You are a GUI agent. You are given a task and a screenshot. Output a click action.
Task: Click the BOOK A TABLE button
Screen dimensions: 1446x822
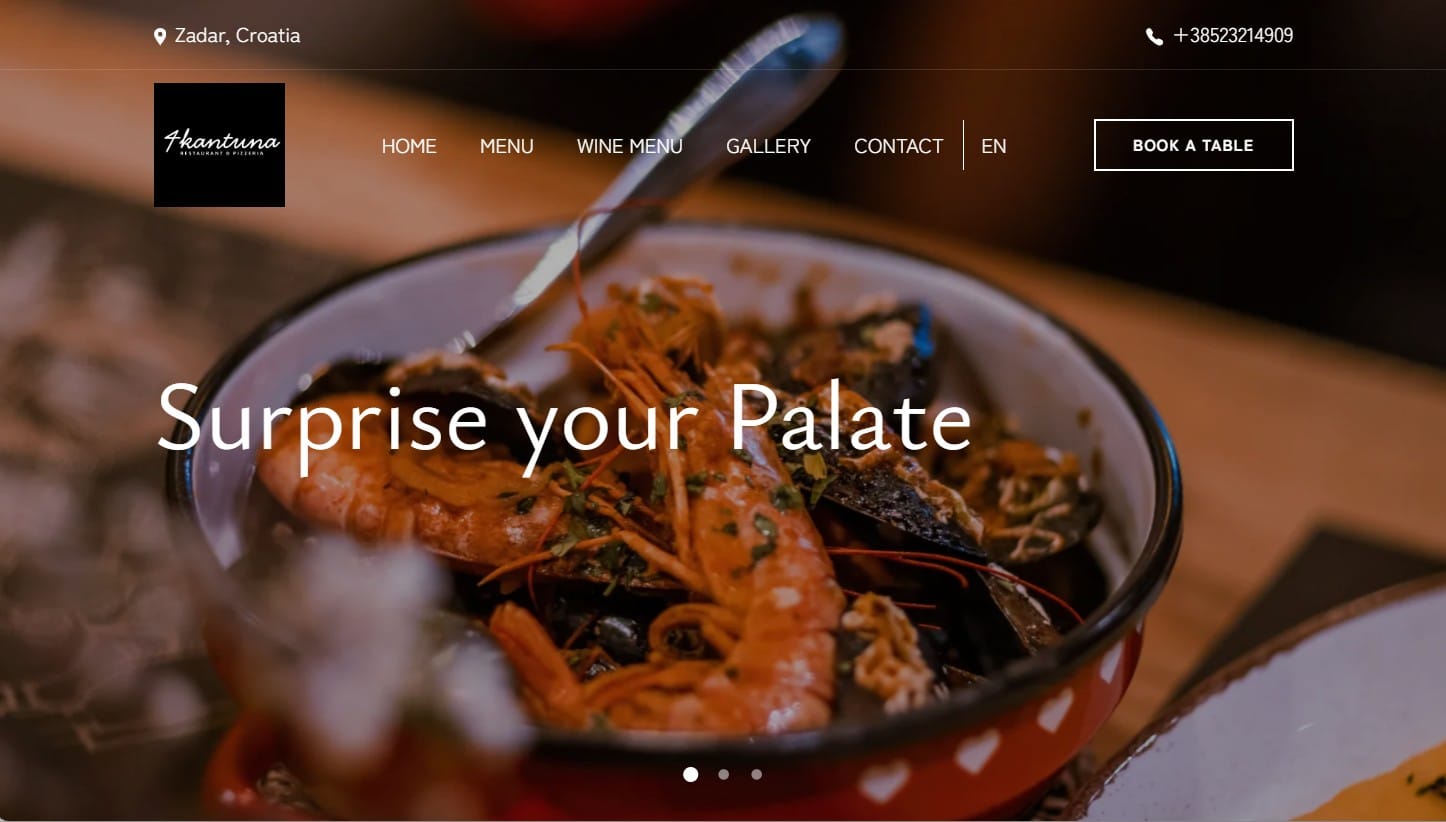point(1193,145)
